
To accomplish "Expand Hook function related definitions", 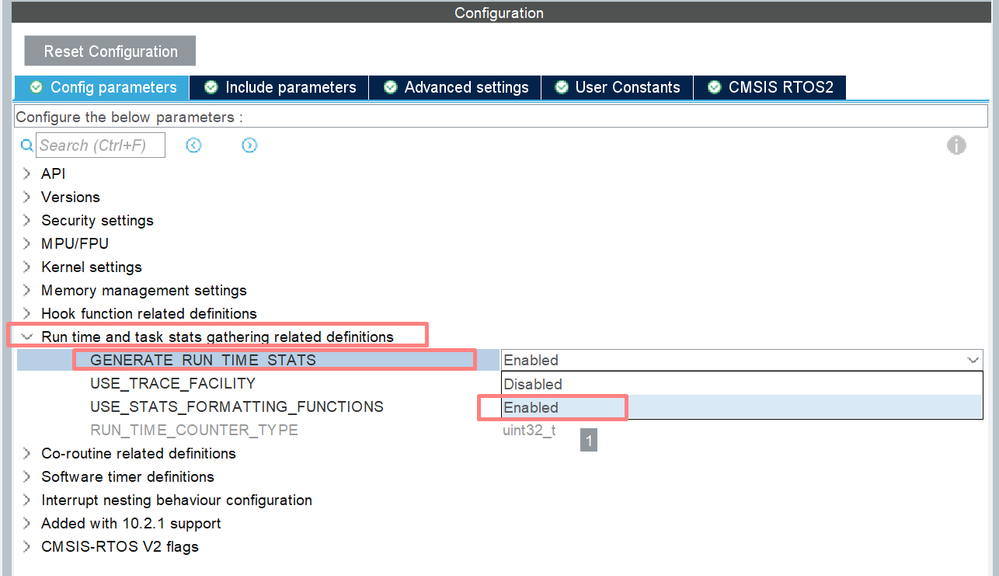I will point(27,313).
